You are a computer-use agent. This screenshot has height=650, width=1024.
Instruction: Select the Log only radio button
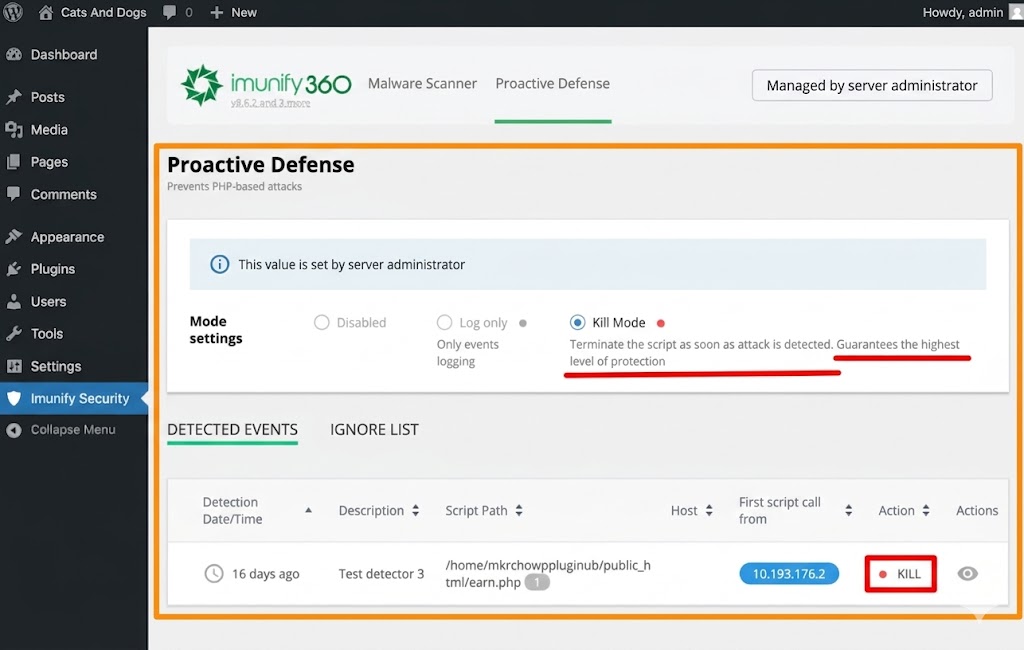pos(444,323)
